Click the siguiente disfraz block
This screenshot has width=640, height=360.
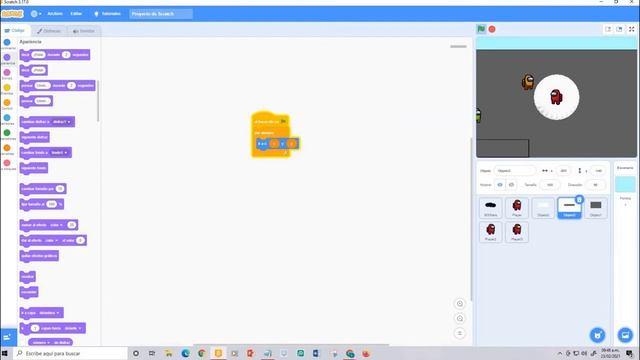(x=35, y=137)
